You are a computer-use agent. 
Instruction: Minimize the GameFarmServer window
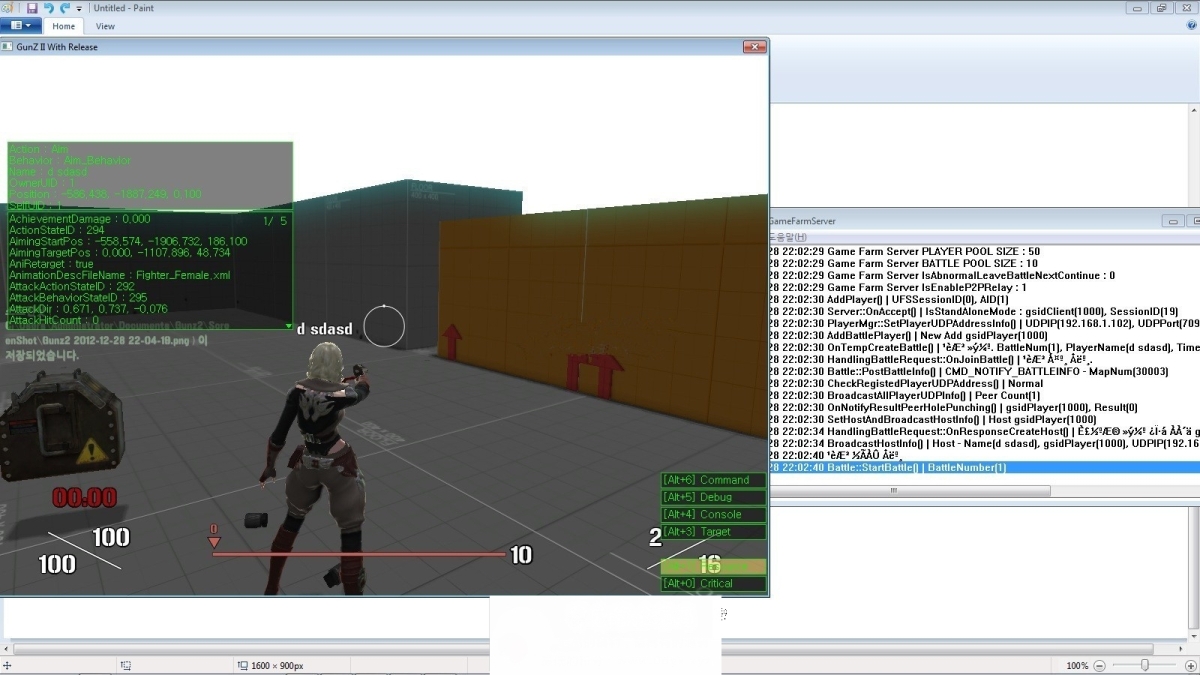click(x=1175, y=221)
